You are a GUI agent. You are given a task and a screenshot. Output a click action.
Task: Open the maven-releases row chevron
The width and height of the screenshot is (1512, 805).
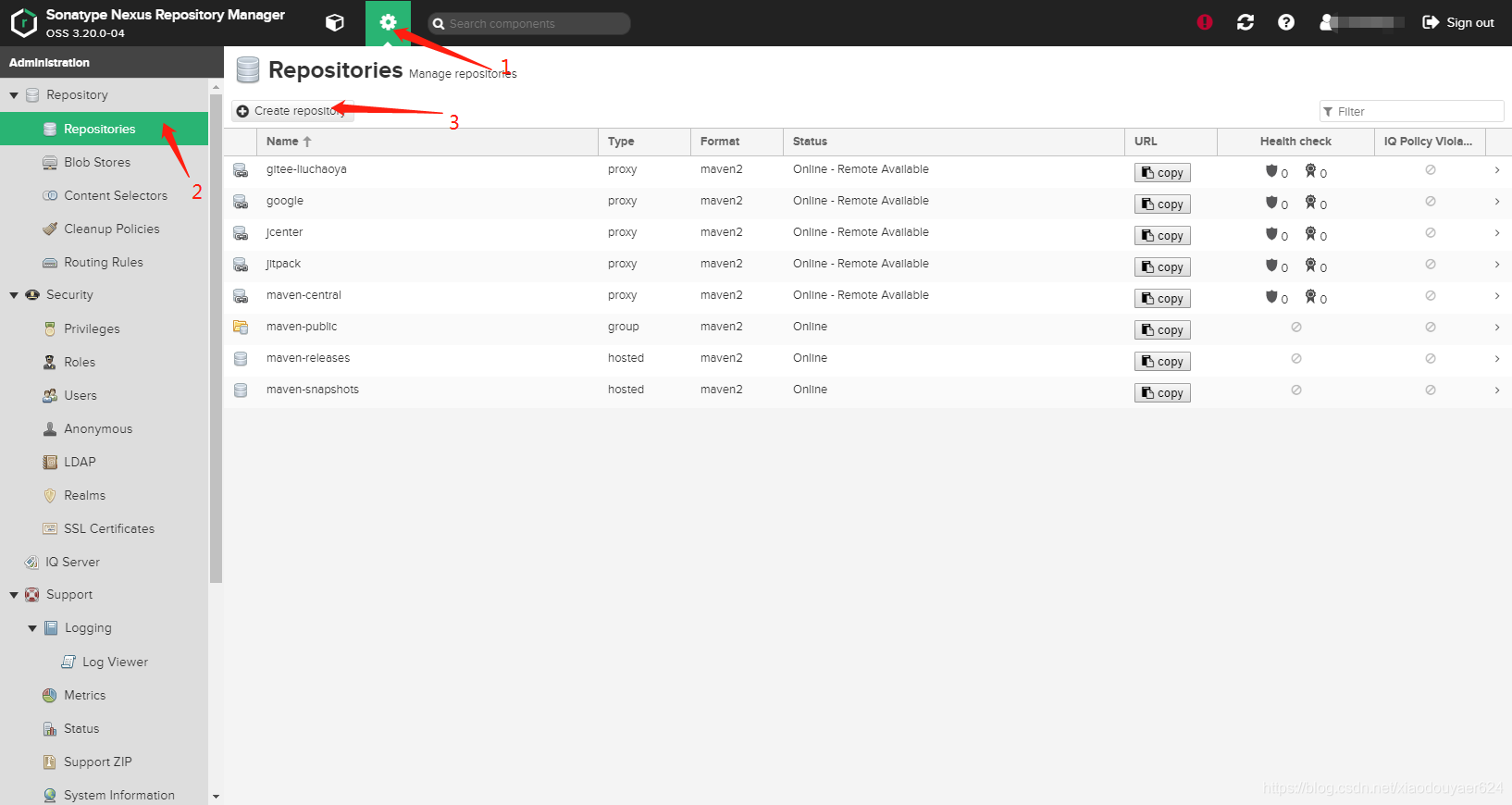point(1497,359)
